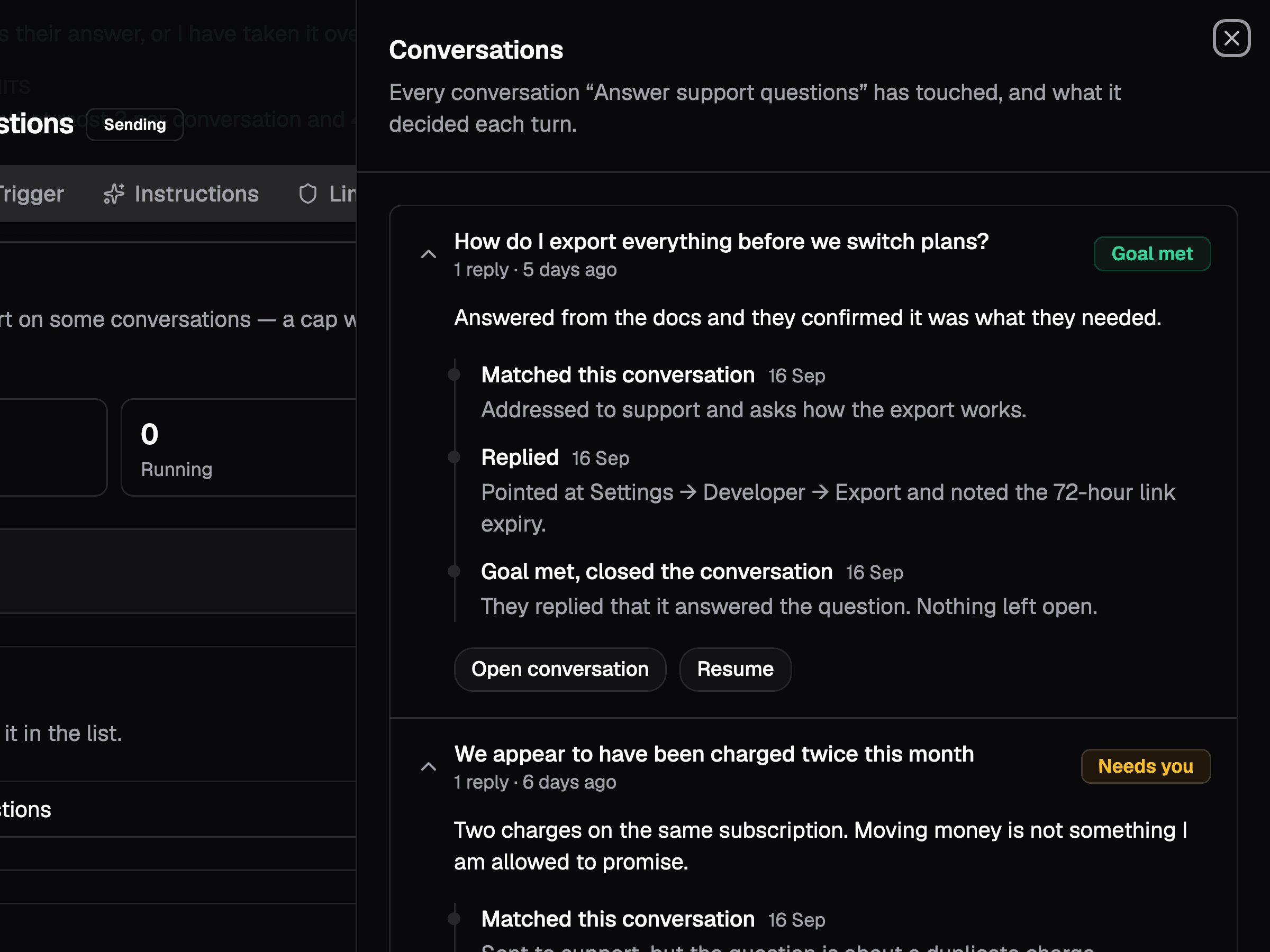1270x952 pixels.
Task: Click 'Matched this conversation' under export question
Action: pyautogui.click(x=618, y=374)
